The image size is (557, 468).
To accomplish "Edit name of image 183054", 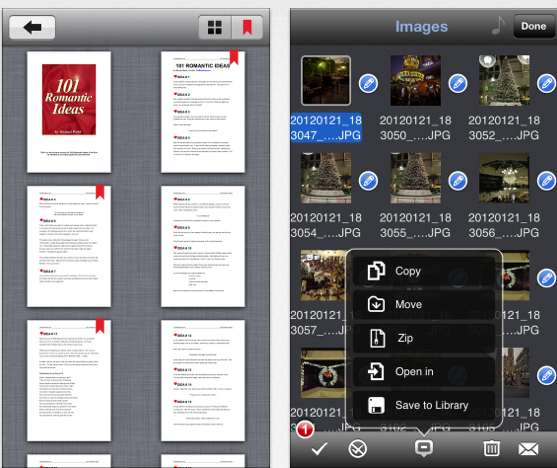I will 368,181.
